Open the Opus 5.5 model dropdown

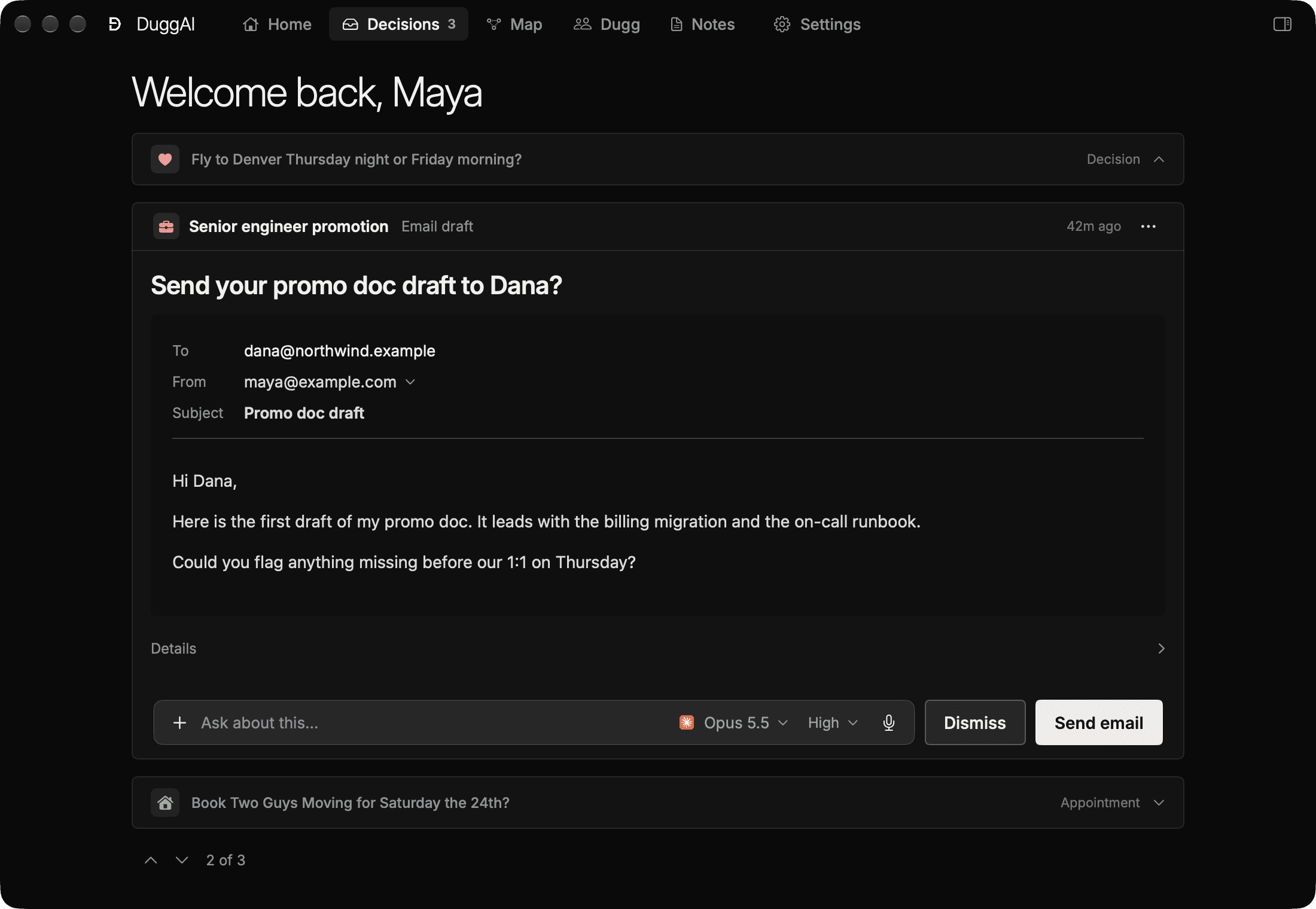(x=735, y=722)
